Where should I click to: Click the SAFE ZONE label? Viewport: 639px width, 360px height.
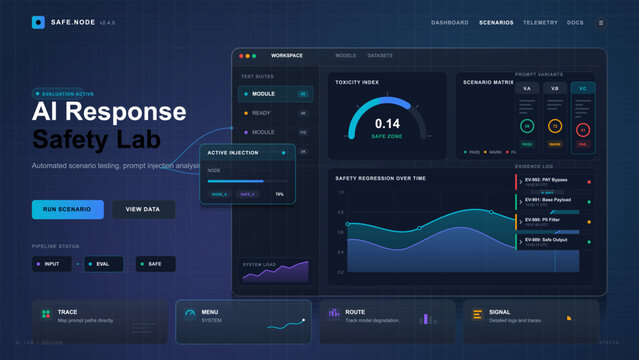pos(387,136)
